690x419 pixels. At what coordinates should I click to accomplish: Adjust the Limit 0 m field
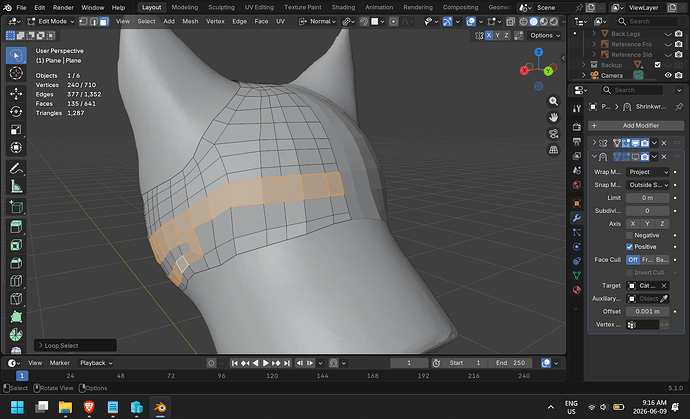click(648, 198)
